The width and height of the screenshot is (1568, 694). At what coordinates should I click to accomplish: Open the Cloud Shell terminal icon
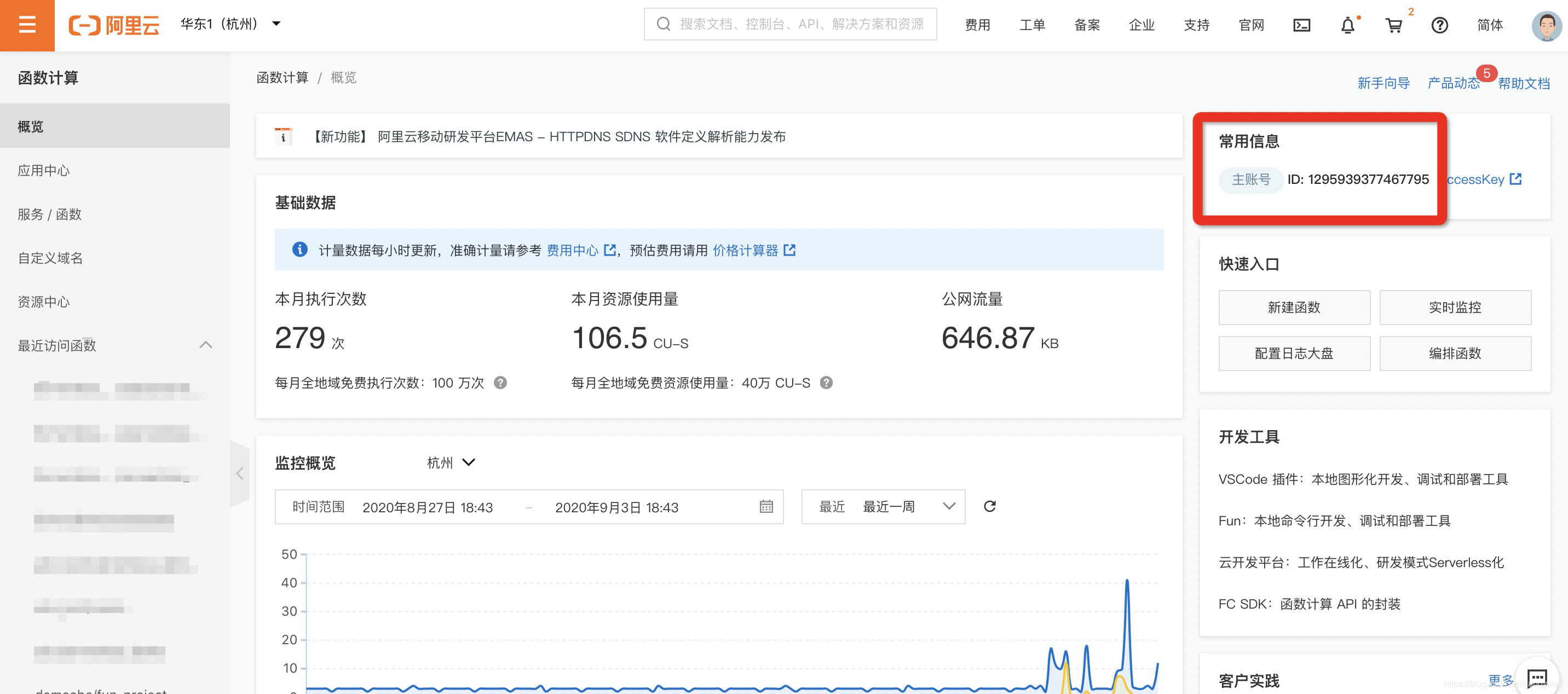[1301, 25]
